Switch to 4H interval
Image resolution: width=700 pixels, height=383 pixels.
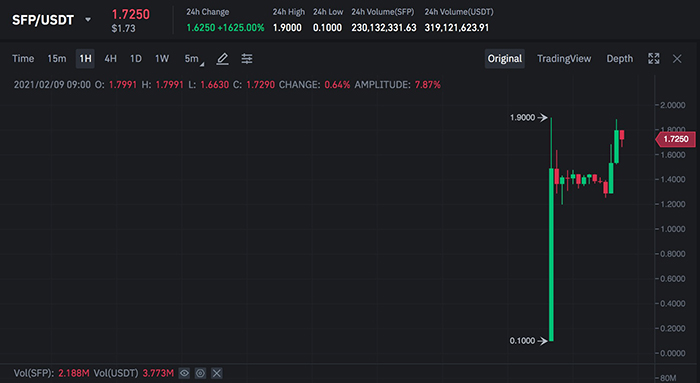point(110,59)
